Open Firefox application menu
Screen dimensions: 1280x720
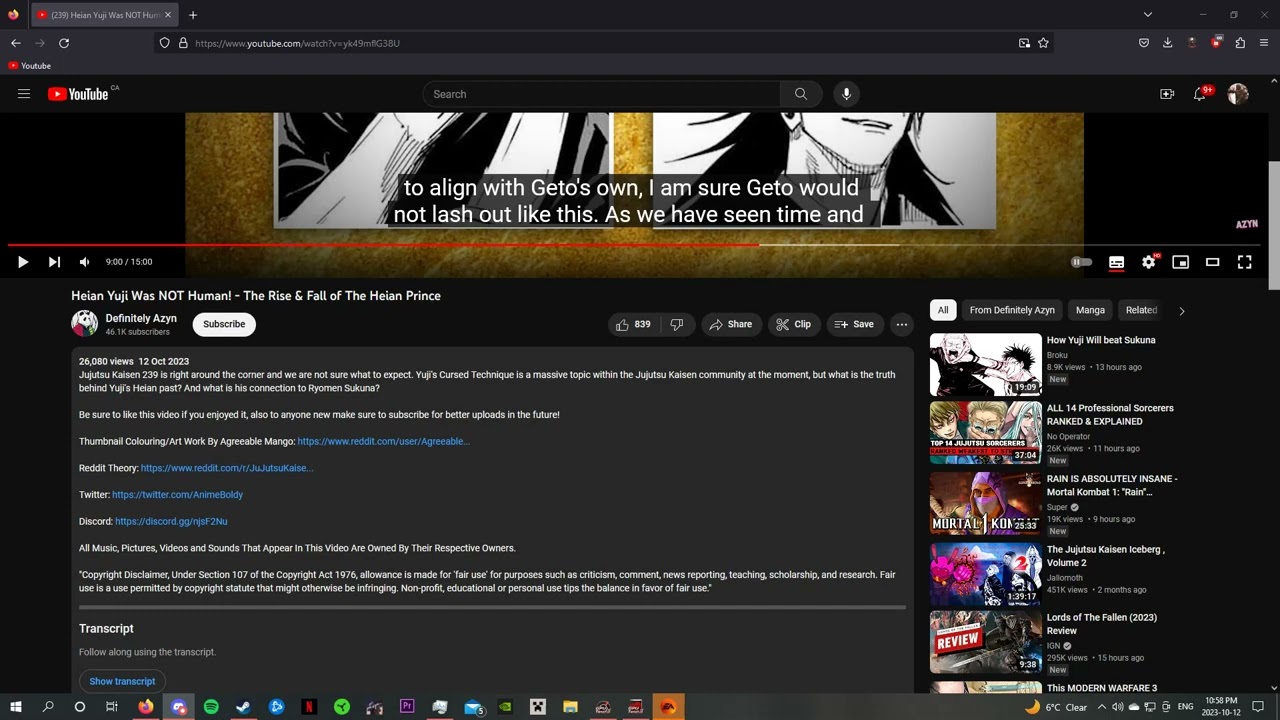pyautogui.click(x=1264, y=43)
